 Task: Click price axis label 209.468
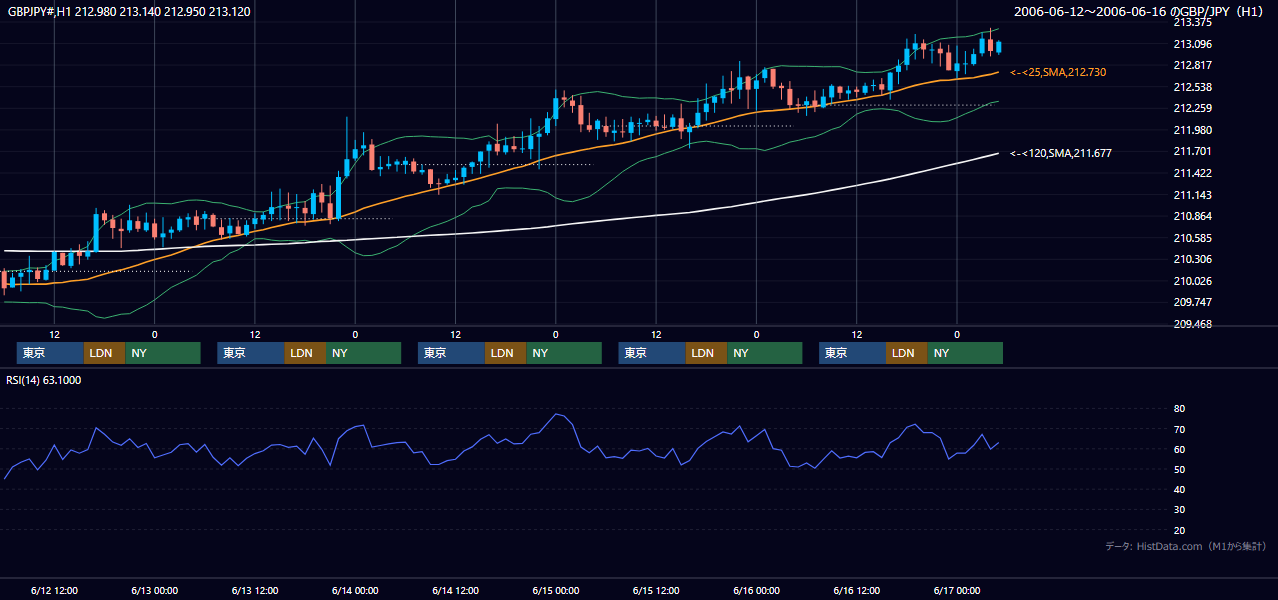tap(1192, 324)
